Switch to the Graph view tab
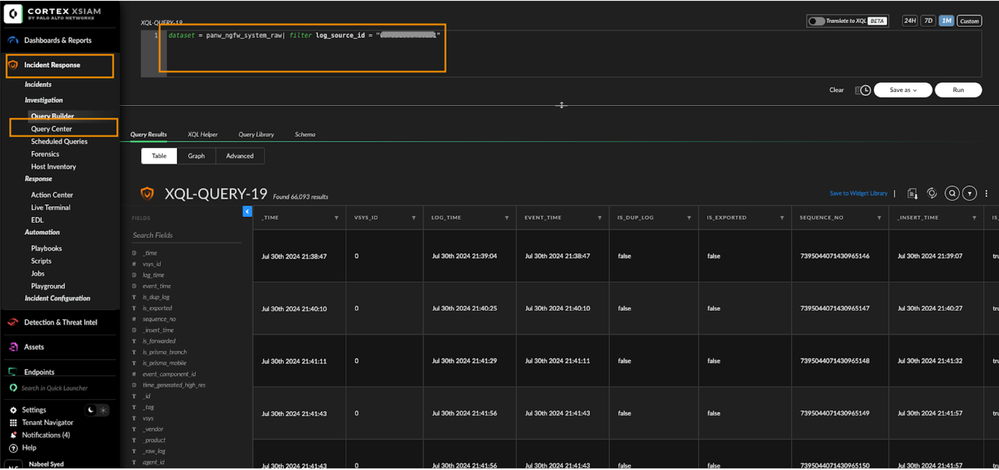The image size is (999, 470). coord(196,156)
